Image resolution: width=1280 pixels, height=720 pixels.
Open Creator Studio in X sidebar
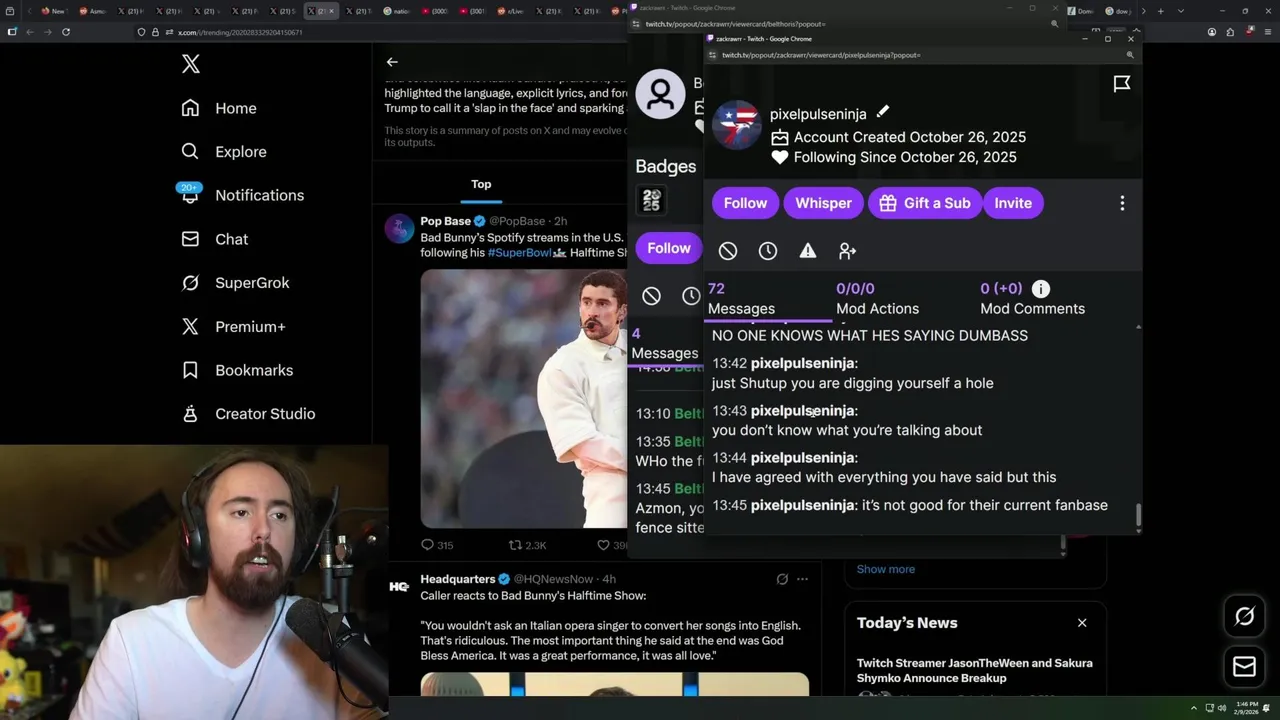[x=248, y=414]
